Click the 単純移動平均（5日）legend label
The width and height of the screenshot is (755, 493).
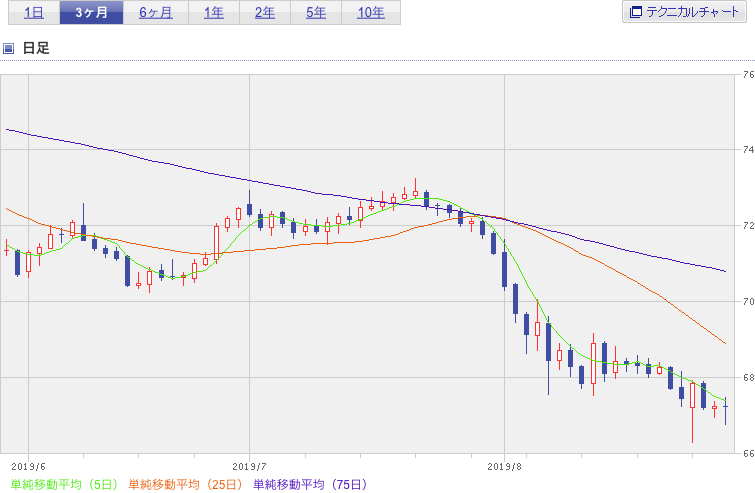tap(64, 484)
